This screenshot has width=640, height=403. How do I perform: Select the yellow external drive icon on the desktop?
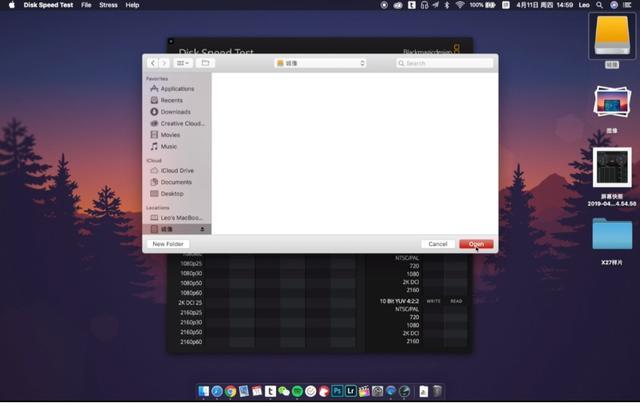pyautogui.click(x=611, y=36)
